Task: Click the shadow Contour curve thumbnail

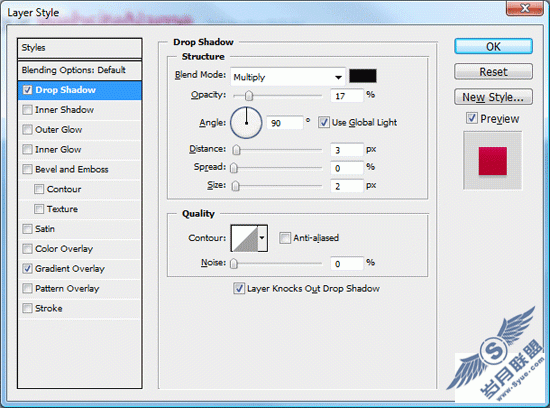Action: (245, 238)
